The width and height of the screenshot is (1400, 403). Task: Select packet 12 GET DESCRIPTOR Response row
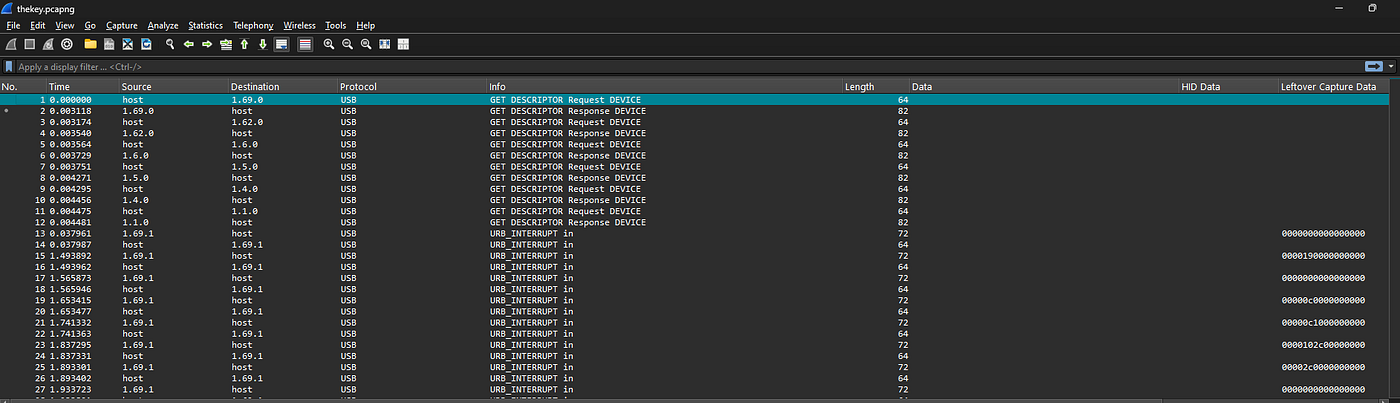click(695, 222)
